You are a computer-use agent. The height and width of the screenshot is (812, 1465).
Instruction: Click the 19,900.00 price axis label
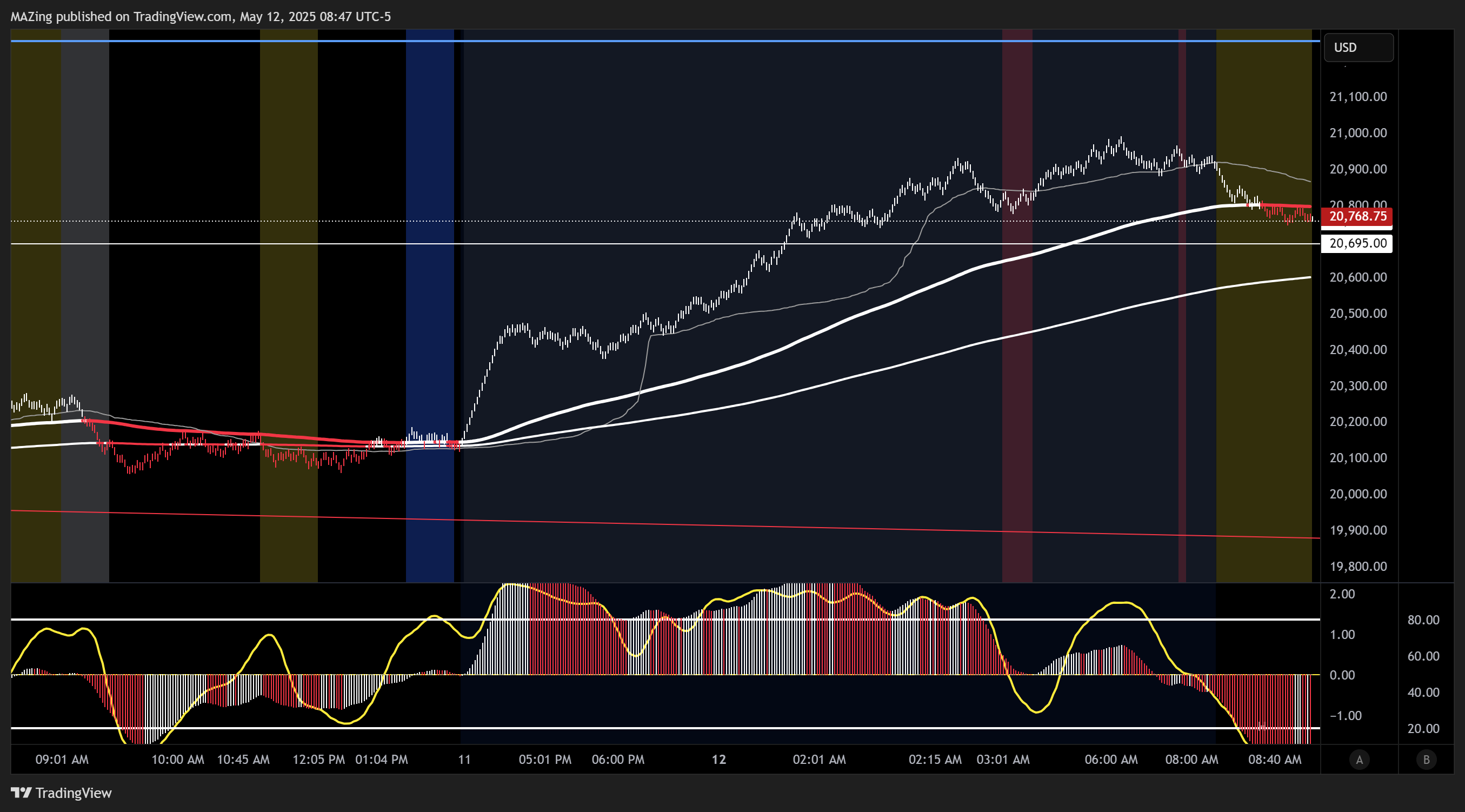tap(1357, 530)
